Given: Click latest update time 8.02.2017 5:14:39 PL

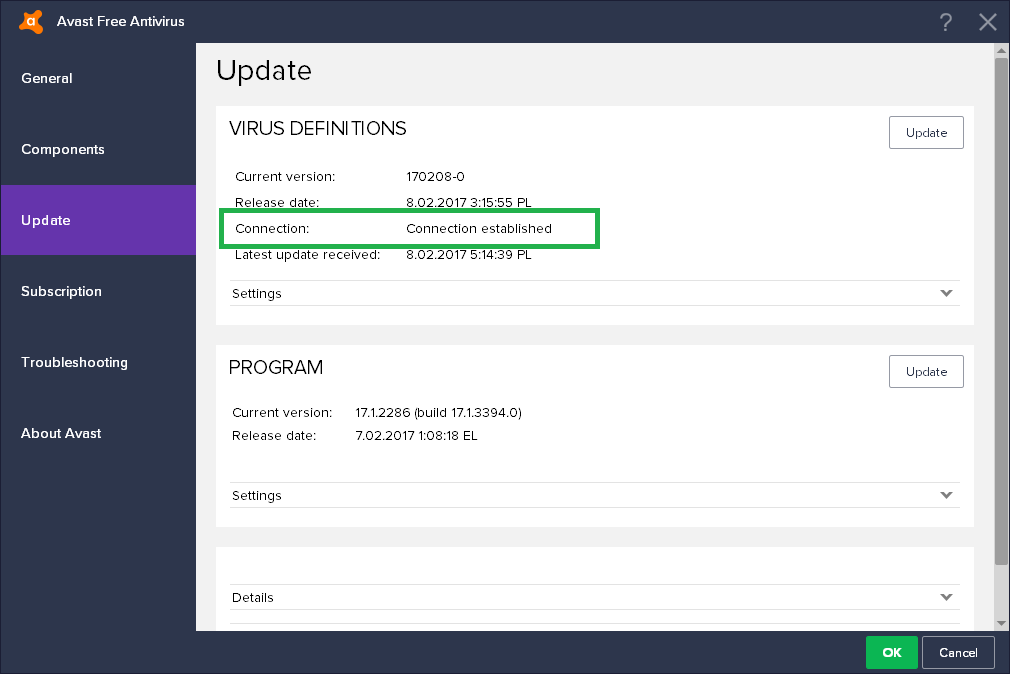Looking at the screenshot, I should pyautogui.click(x=468, y=255).
